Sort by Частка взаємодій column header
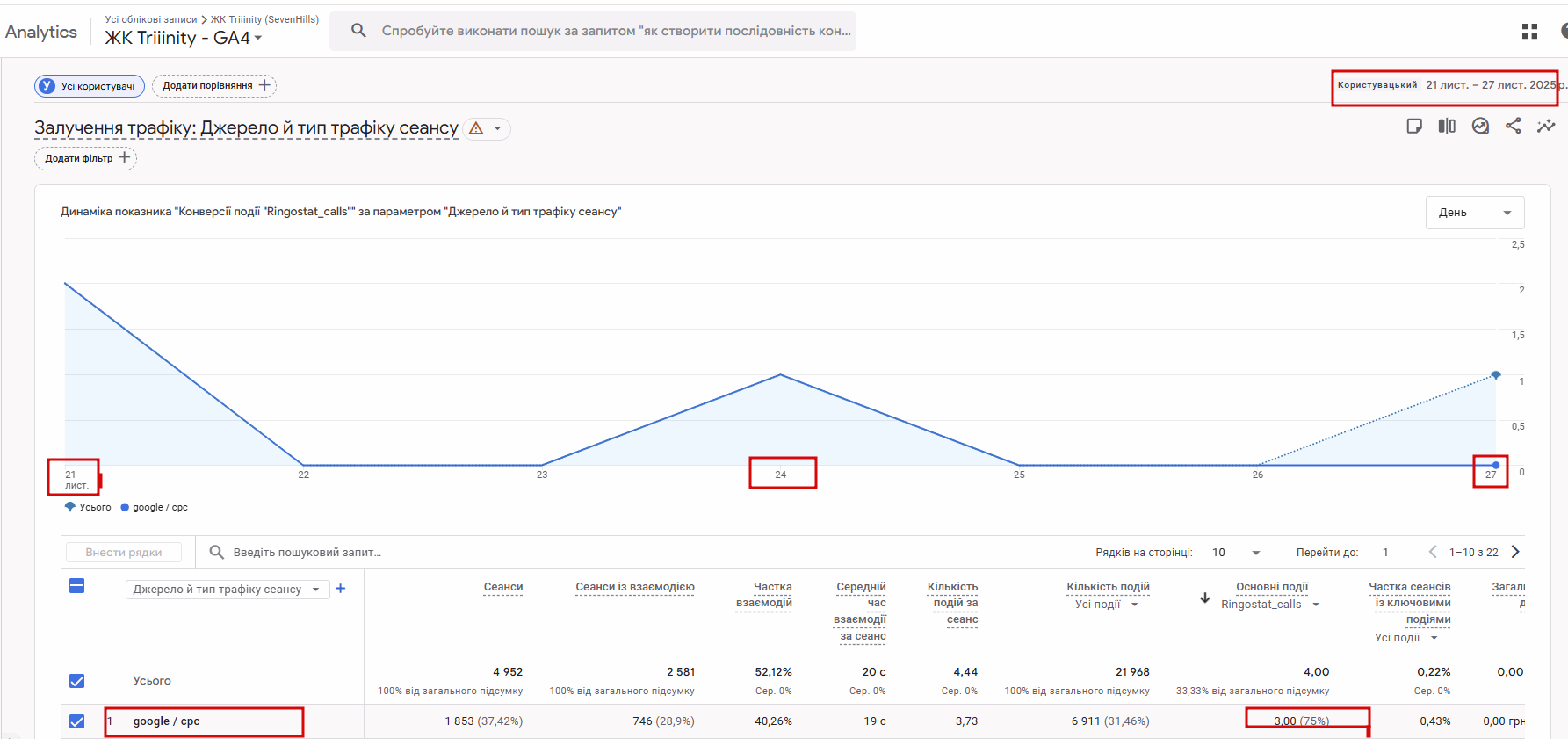This screenshot has width=1568, height=739. pyautogui.click(x=764, y=595)
